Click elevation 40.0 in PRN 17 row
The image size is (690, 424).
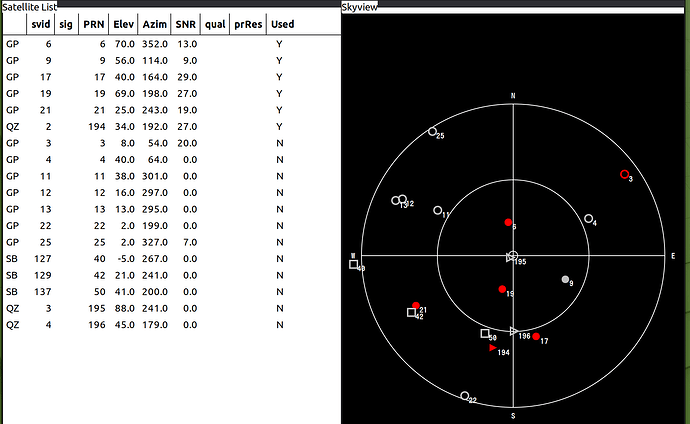coord(125,77)
